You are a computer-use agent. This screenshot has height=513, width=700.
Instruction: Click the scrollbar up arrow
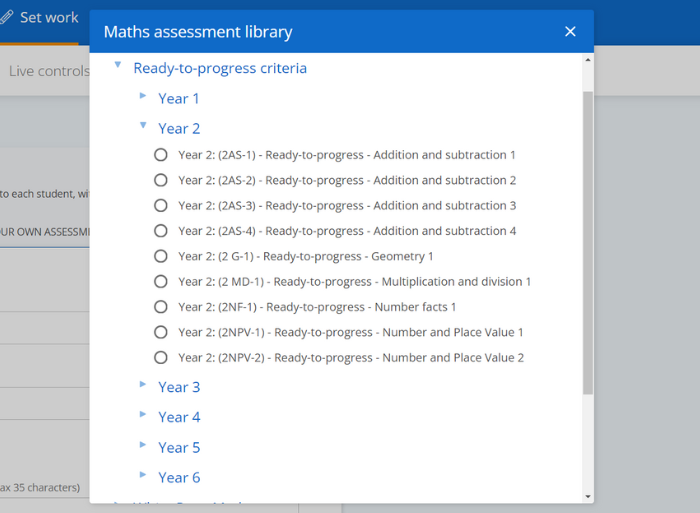pos(588,60)
